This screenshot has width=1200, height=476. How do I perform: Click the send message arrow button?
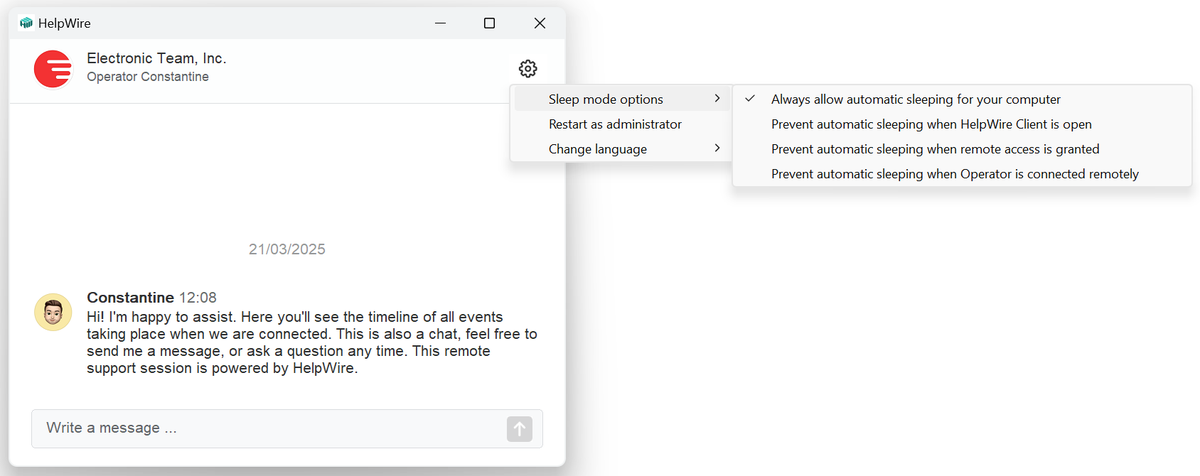tap(519, 429)
